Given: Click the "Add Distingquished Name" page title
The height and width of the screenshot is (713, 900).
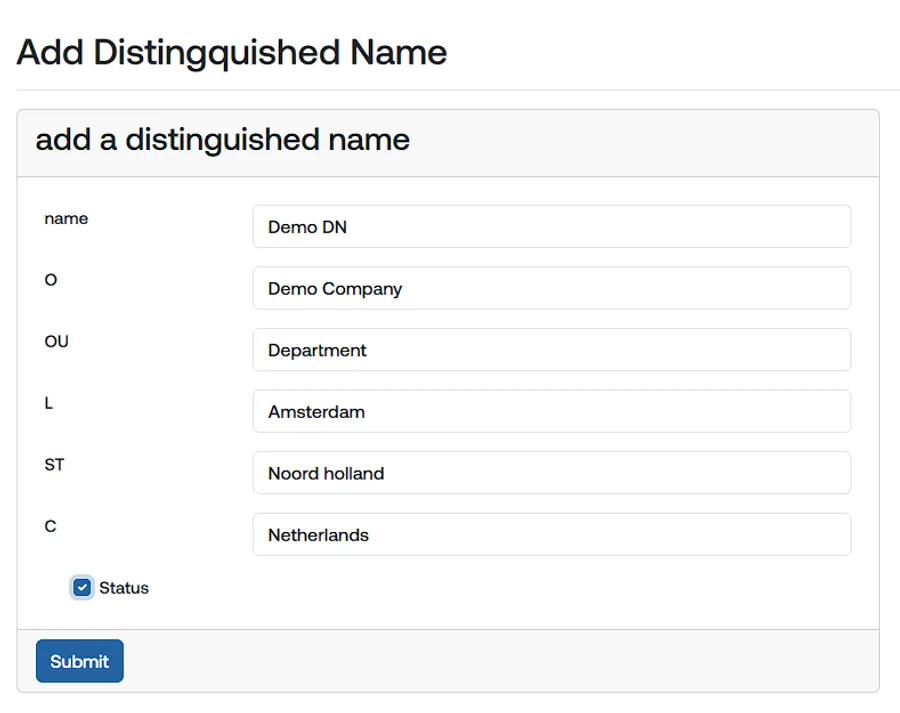Looking at the screenshot, I should pos(232,52).
